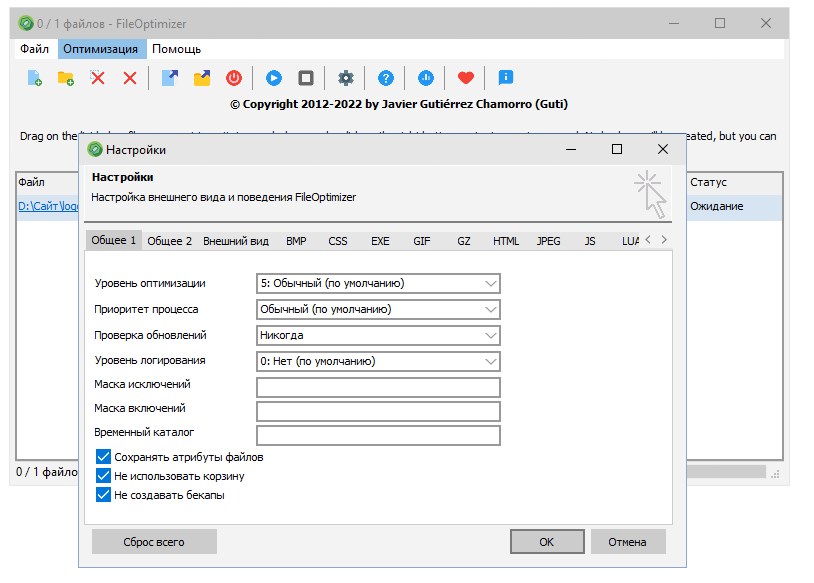Expand the 'Приоритет процесса' dropdown
Screen dimensions: 814x583
[x=378, y=309]
